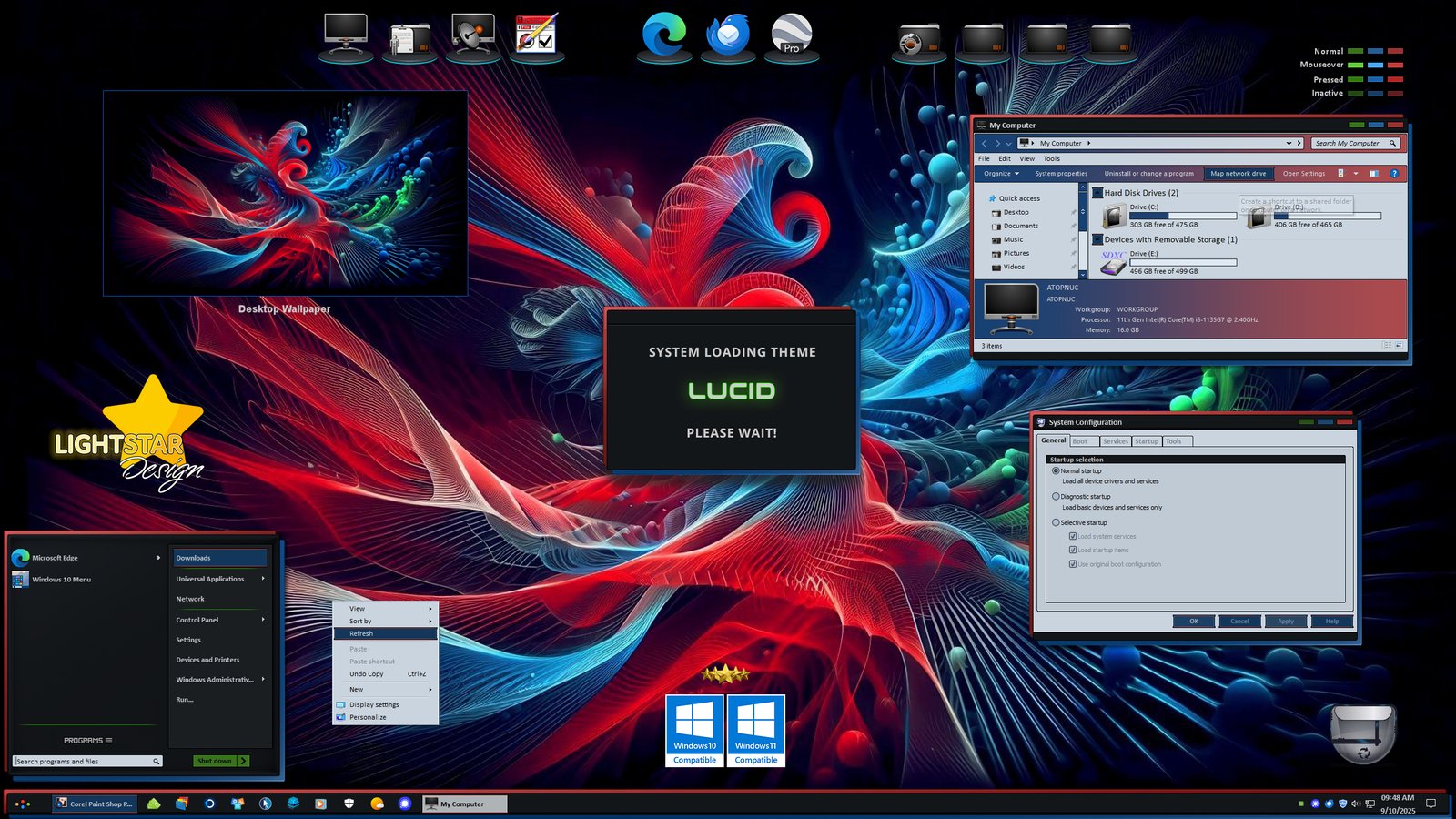Open recent locations dropdown in My Computer
Image resolution: width=1456 pixels, height=819 pixels.
pyautogui.click(x=1008, y=143)
